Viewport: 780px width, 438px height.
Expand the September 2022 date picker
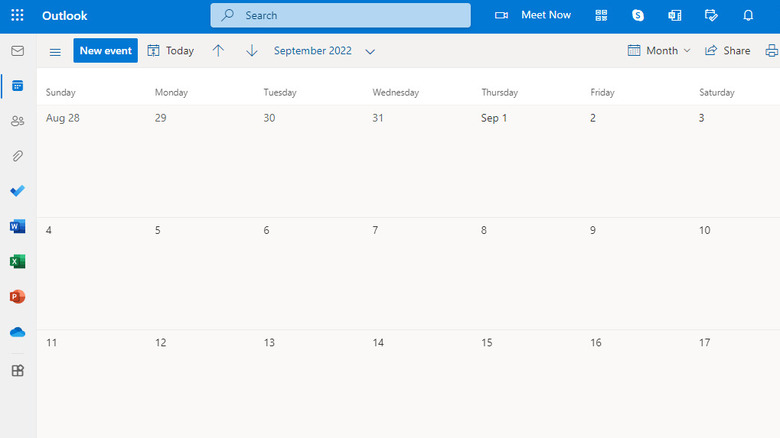(324, 51)
